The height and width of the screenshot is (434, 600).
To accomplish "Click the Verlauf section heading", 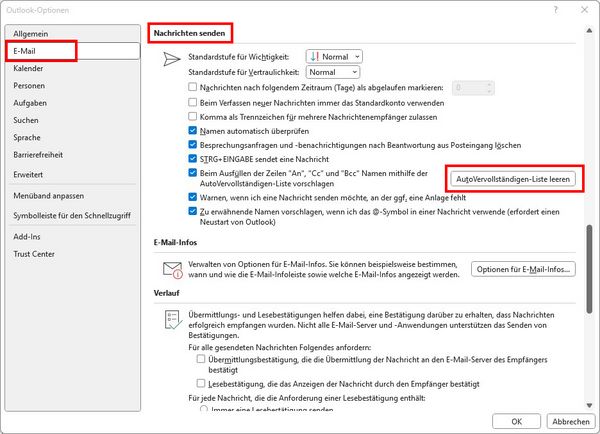I will (x=166, y=293).
